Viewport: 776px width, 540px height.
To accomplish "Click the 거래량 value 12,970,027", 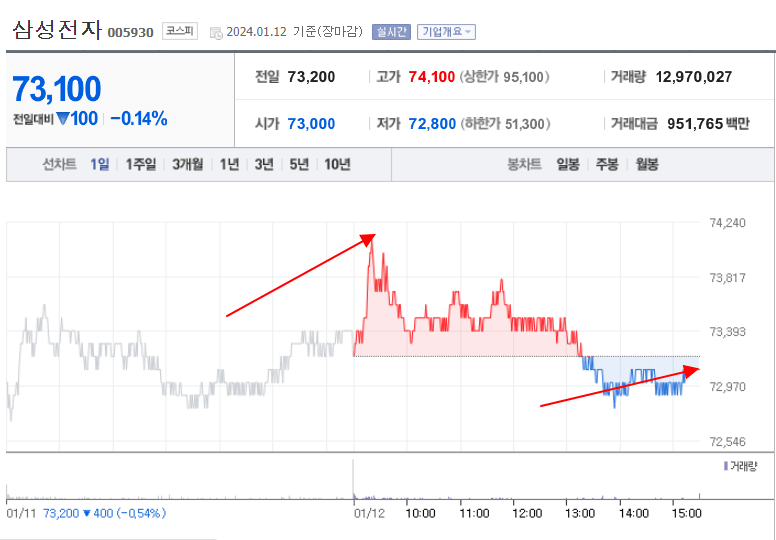I will (693, 77).
